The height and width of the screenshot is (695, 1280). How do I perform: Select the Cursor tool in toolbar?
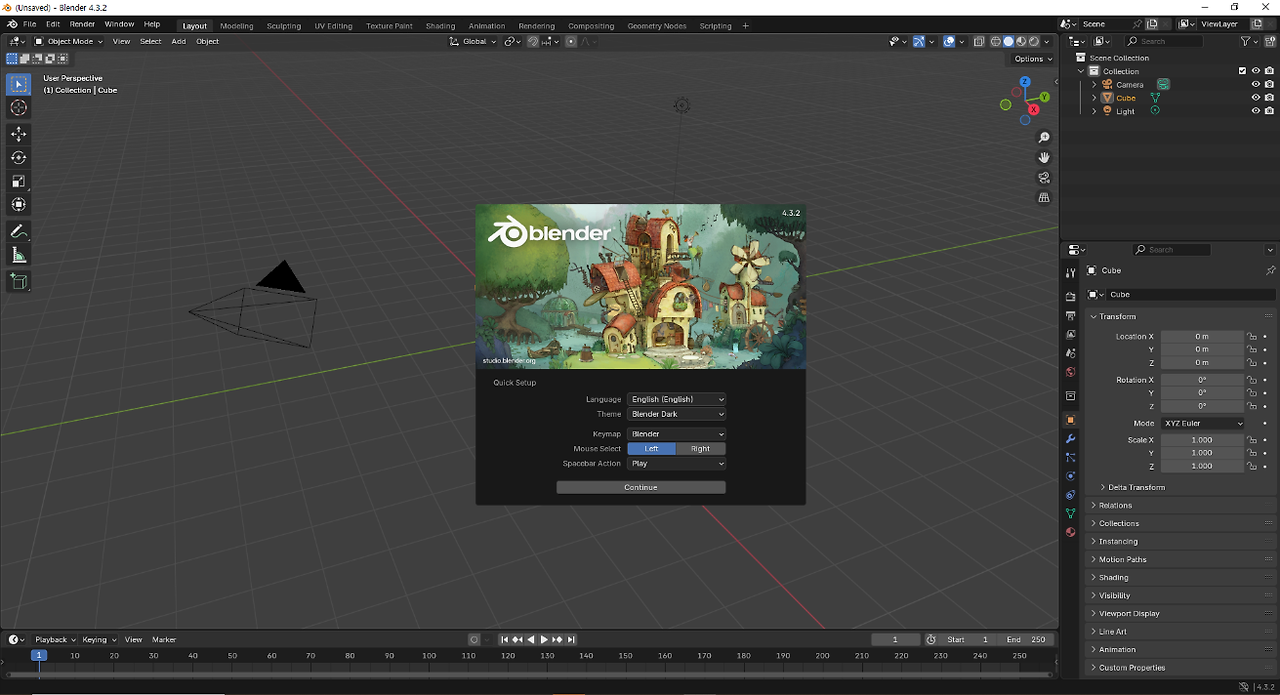(x=18, y=108)
